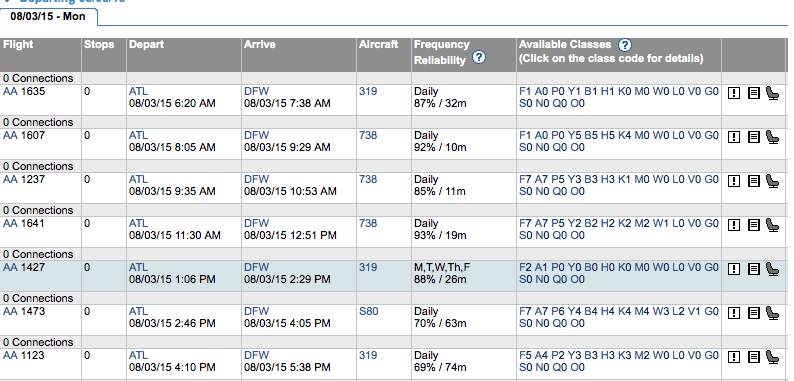Click the F1 class code of AA 1635
Image resolution: width=794 pixels, height=381 pixels.
pos(525,92)
